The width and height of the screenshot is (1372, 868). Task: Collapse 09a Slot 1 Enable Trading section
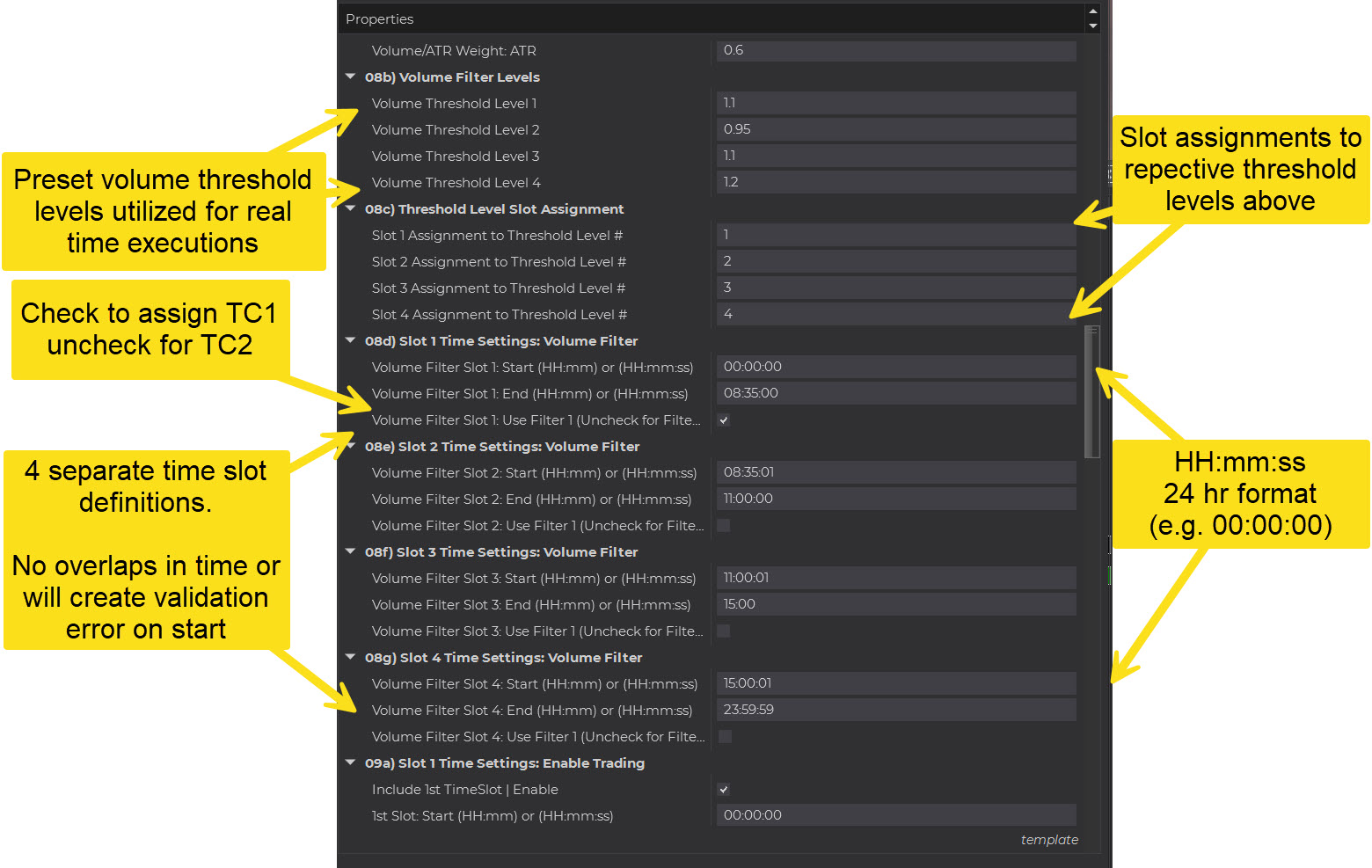[x=351, y=763]
